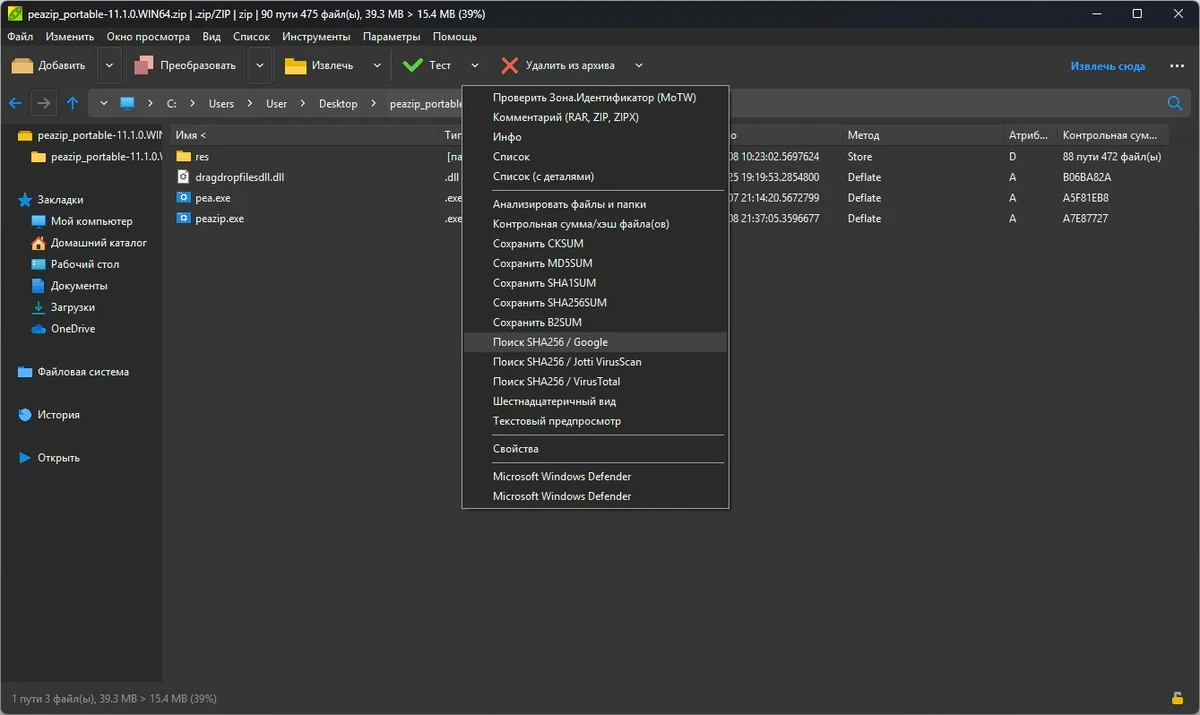1200x715 pixels.
Task: Sort by the Метод column header
Action: pyautogui.click(x=921, y=135)
